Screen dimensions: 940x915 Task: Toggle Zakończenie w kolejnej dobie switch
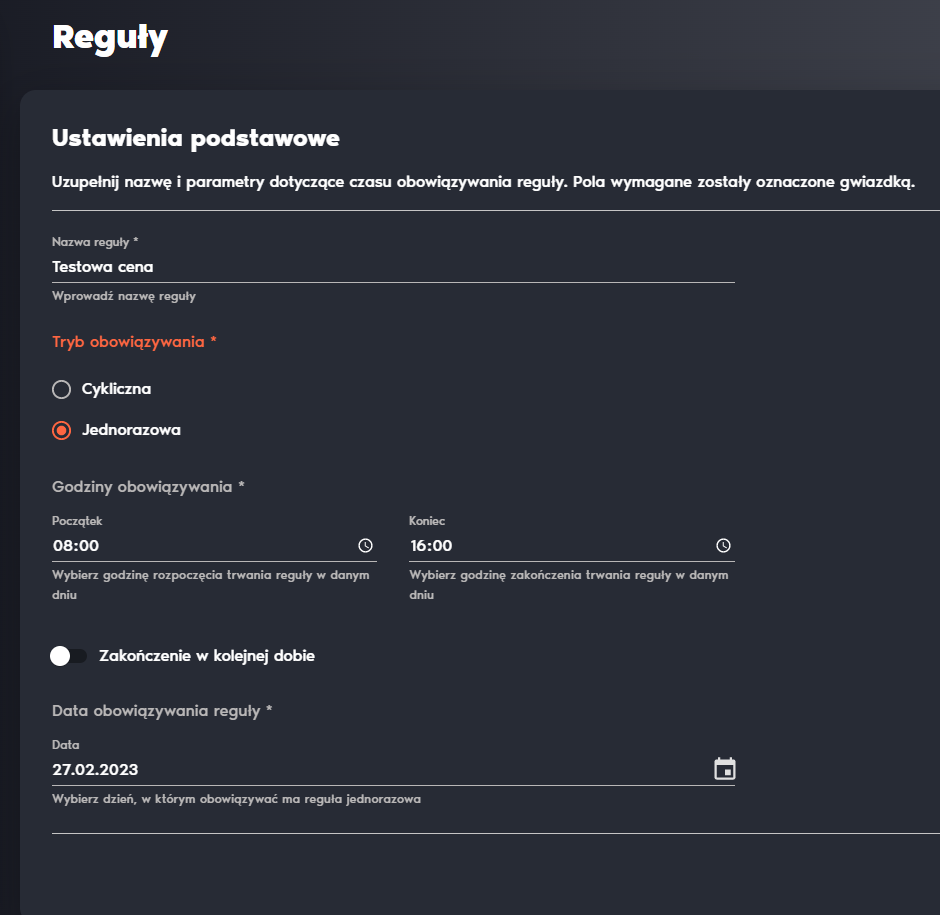click(68, 656)
